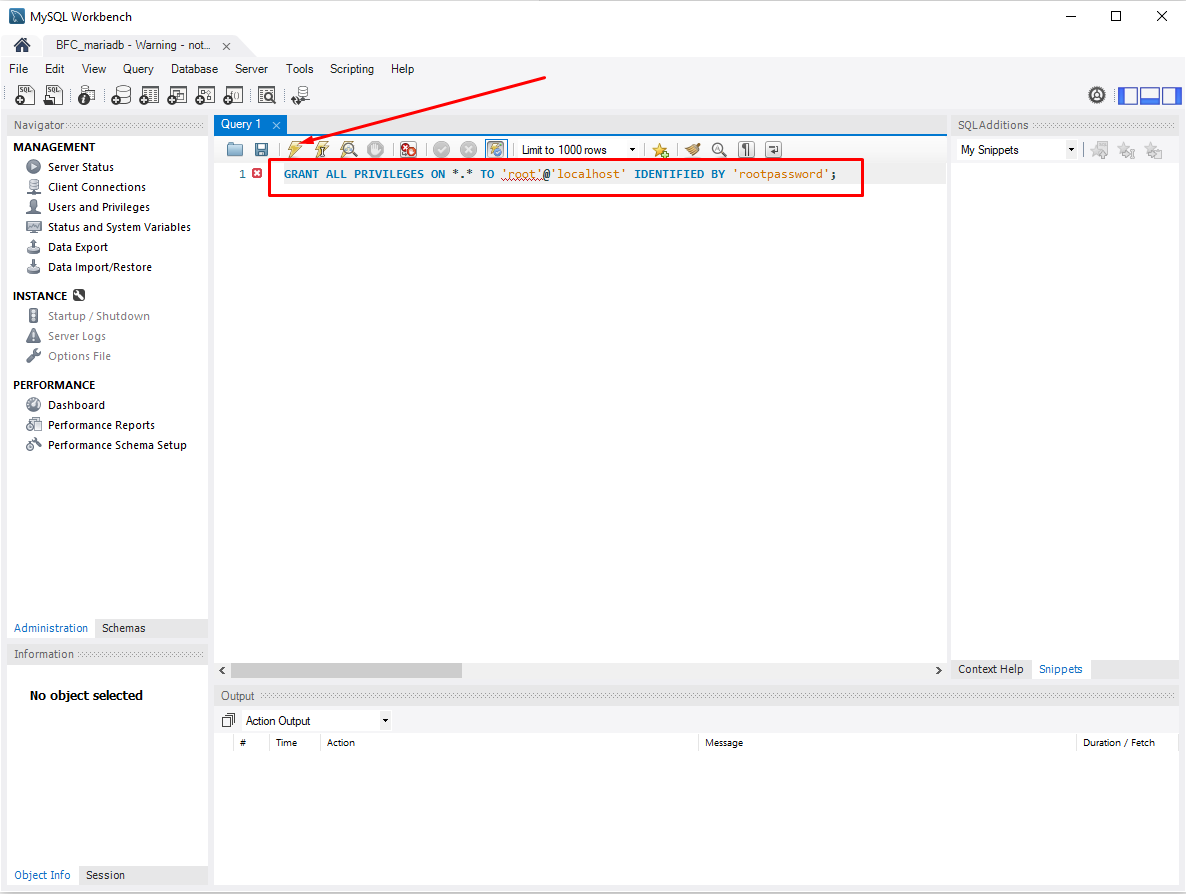Open the object inspector info icon

[x=86, y=95]
